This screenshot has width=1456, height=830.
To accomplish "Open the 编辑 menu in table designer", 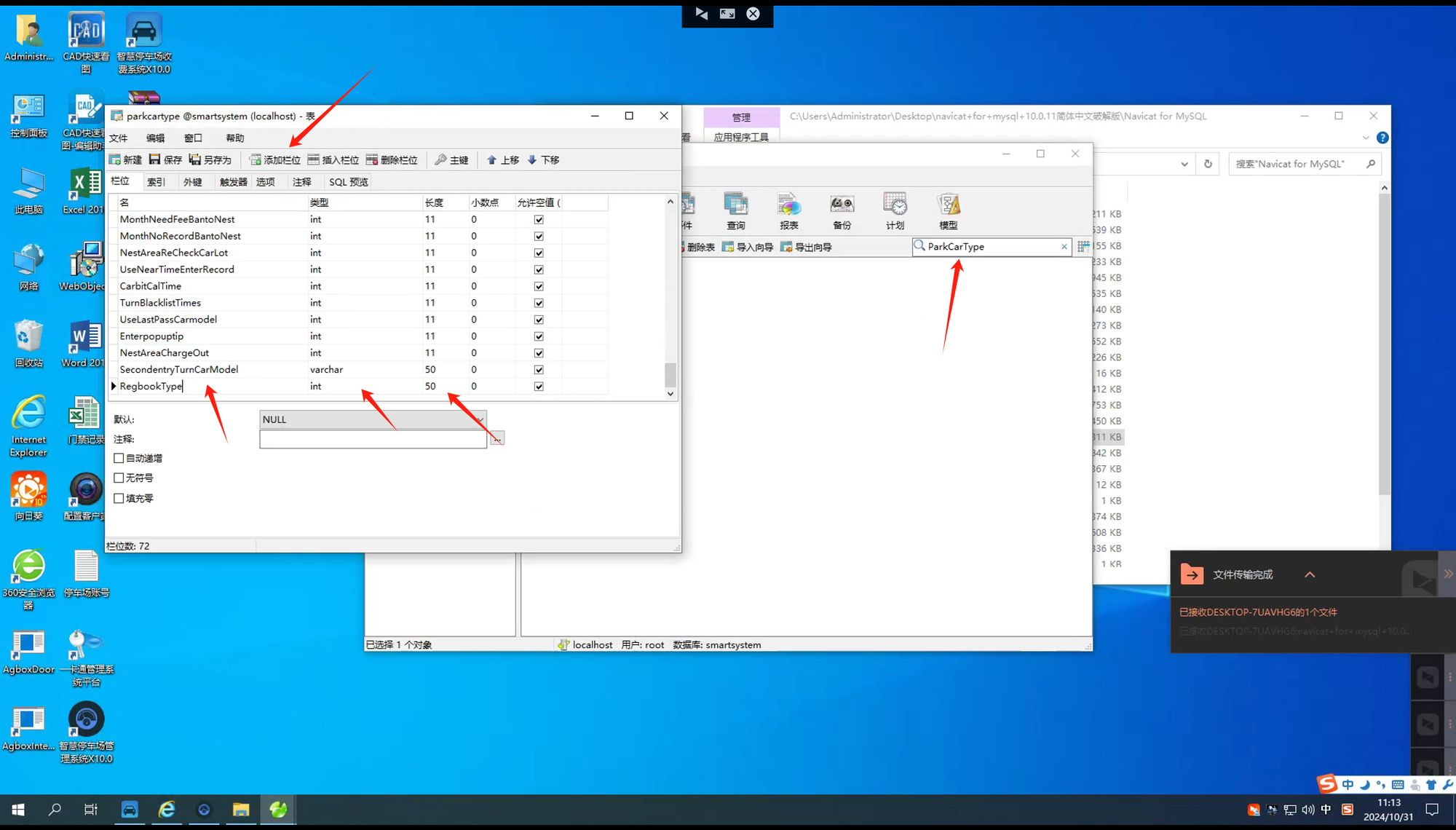I will 156,138.
